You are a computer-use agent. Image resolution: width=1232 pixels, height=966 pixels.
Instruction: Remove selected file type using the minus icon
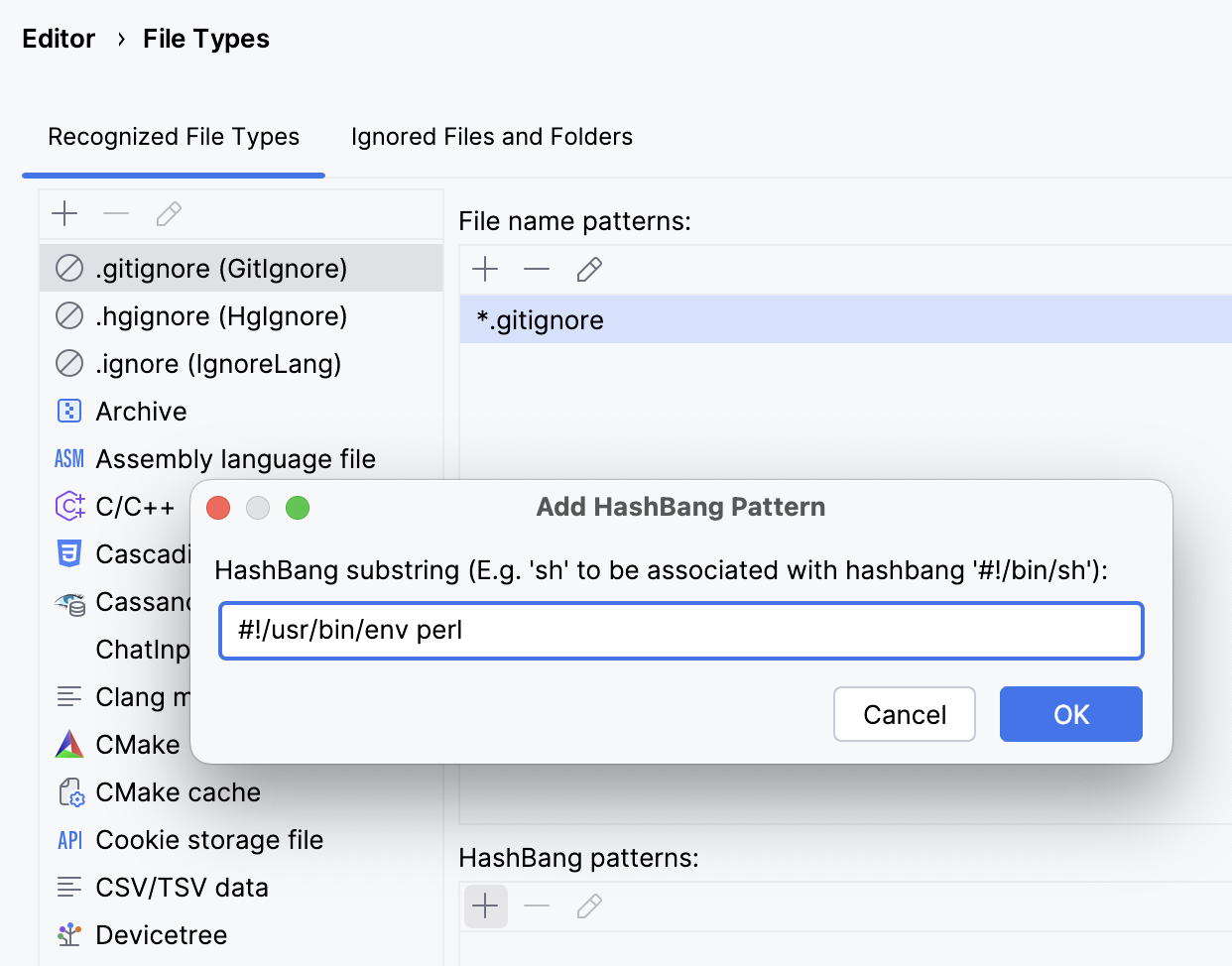(x=116, y=213)
